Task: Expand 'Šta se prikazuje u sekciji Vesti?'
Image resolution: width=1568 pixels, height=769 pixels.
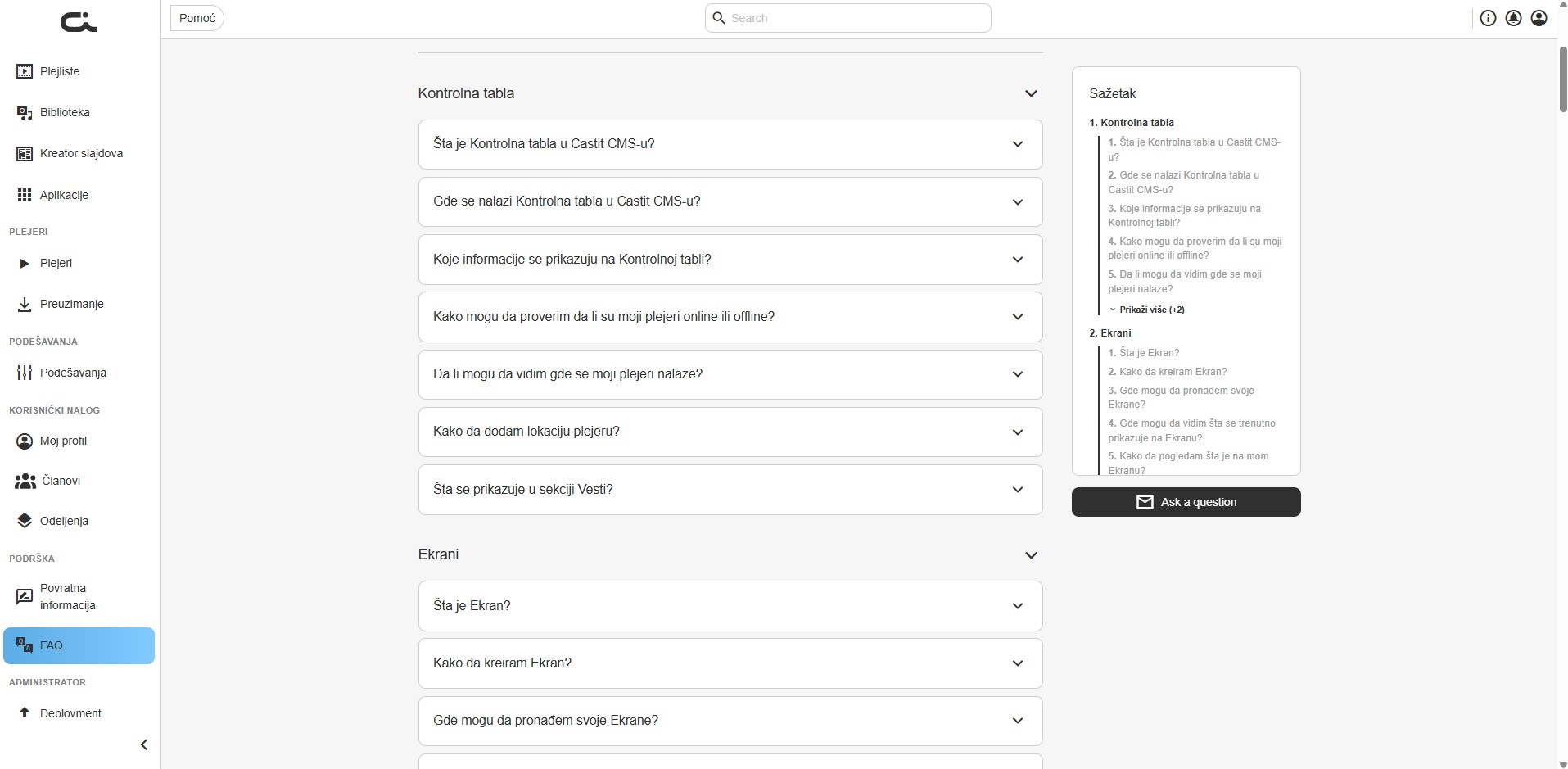Action: coord(730,490)
